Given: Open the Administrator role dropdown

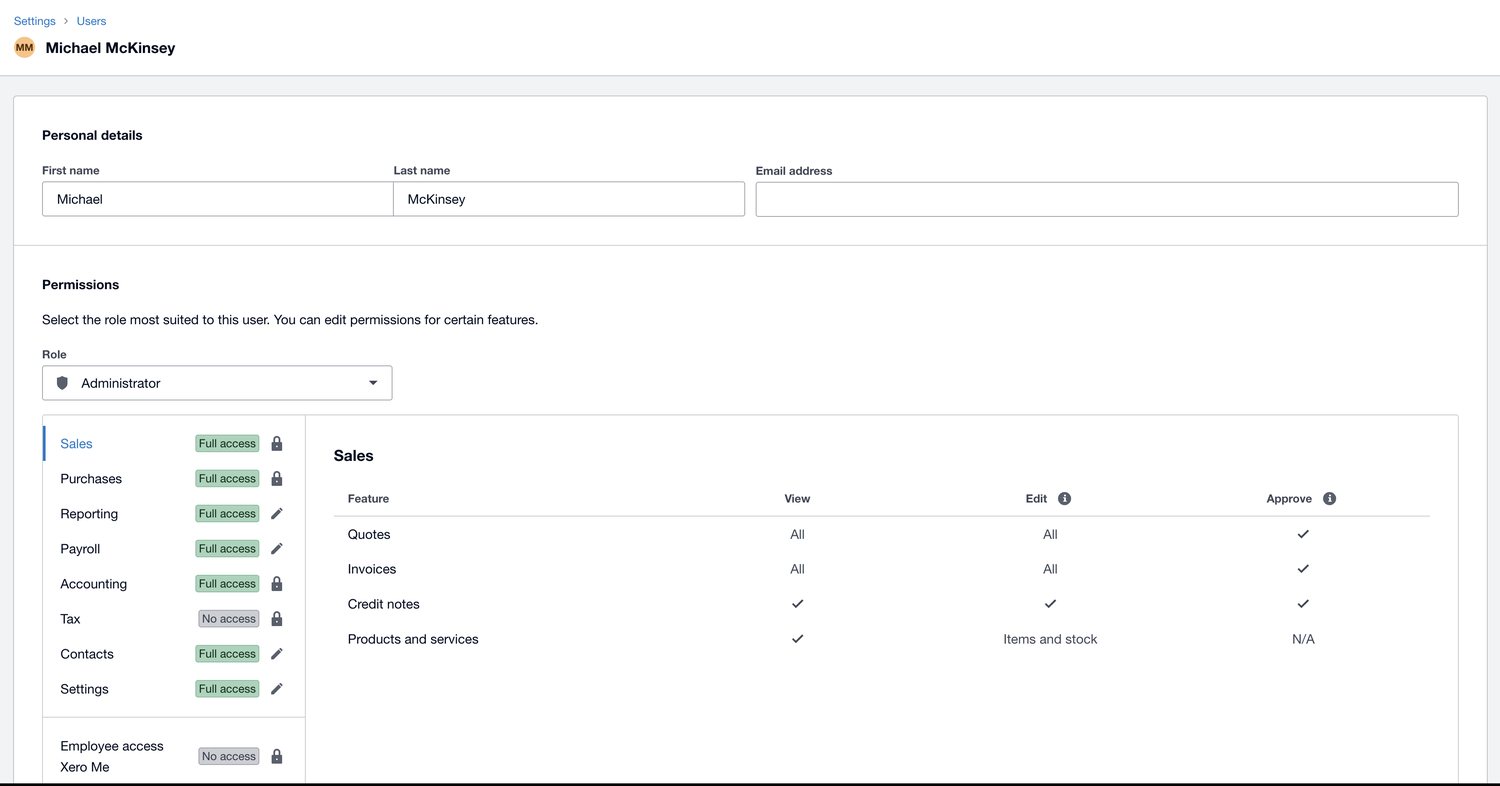Looking at the screenshot, I should click(x=217, y=383).
